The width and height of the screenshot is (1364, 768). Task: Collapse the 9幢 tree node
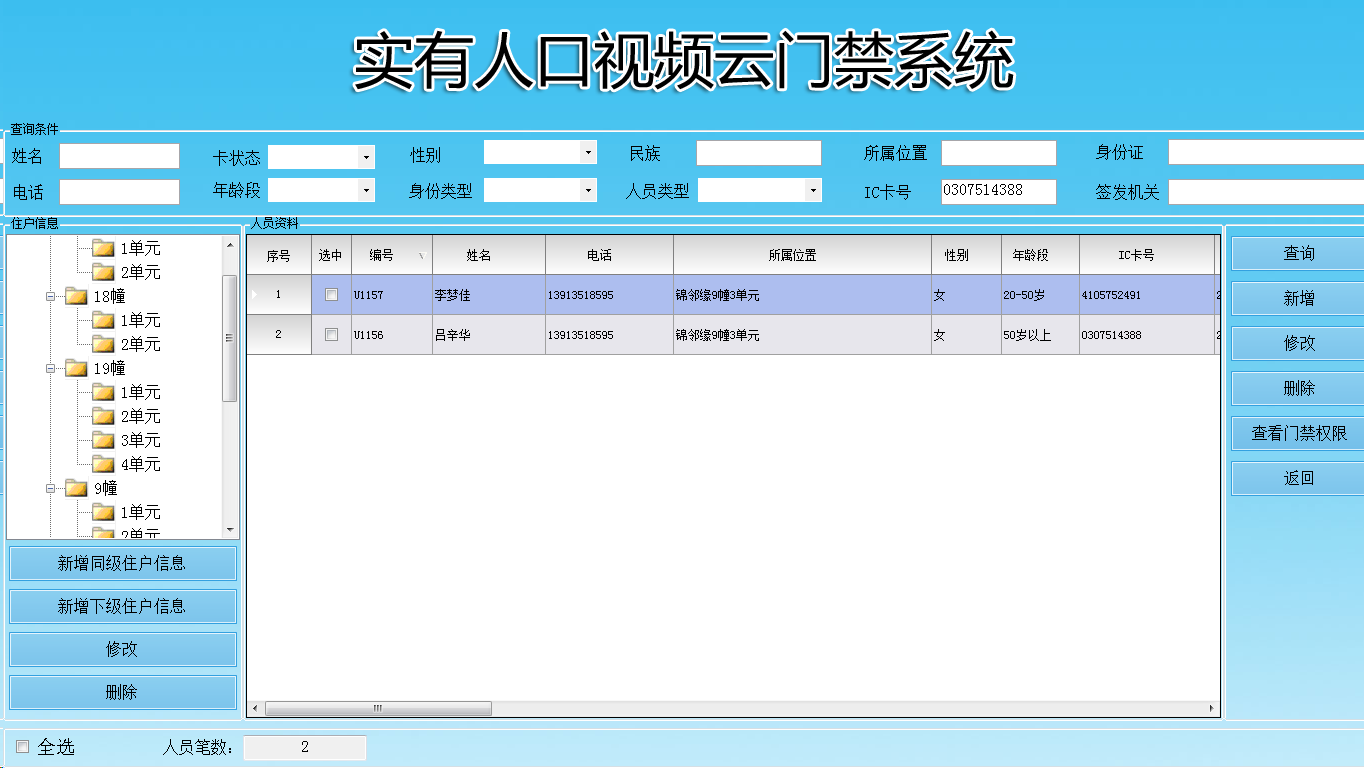click(x=51, y=488)
